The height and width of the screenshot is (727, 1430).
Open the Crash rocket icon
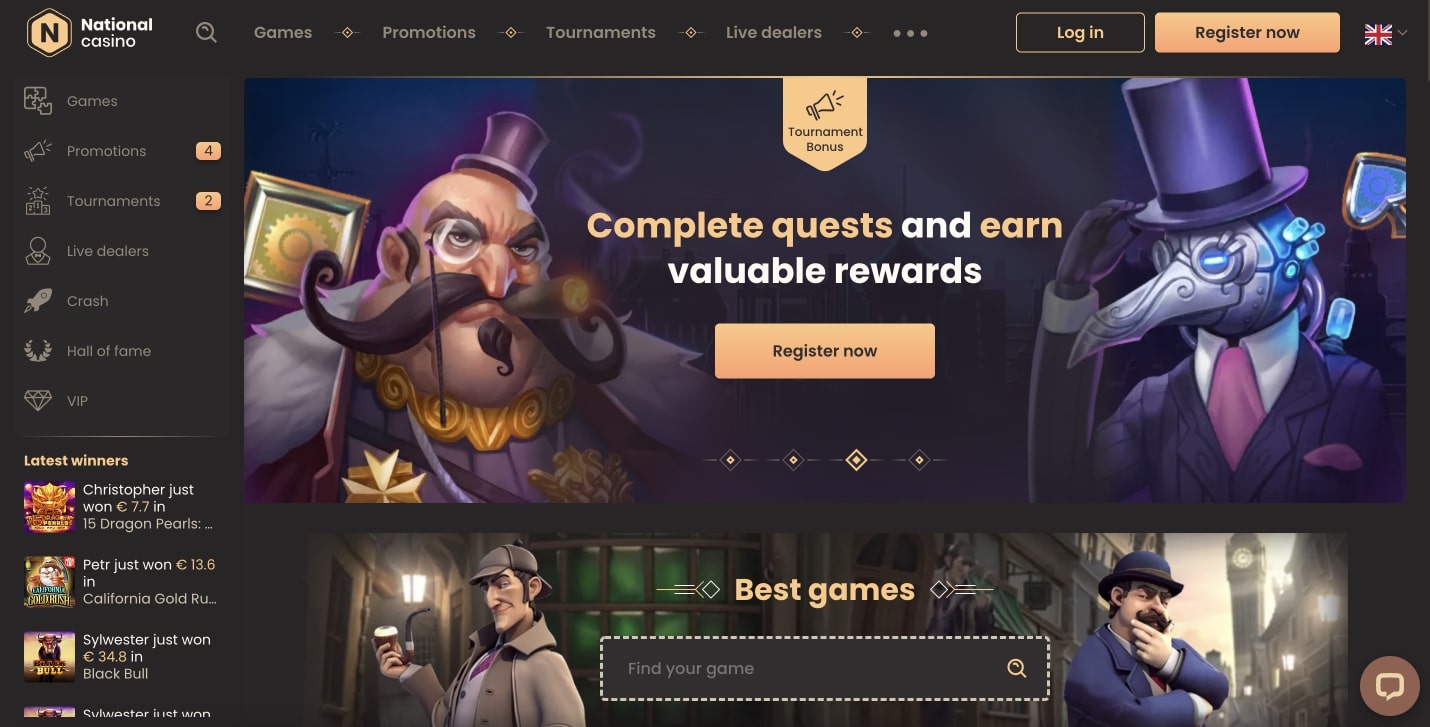point(38,301)
